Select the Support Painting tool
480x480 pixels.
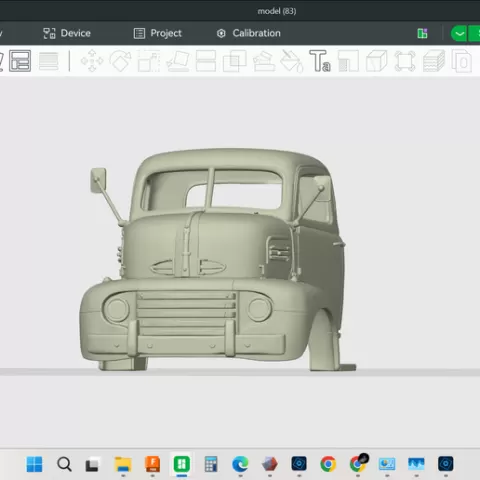tap(264, 61)
